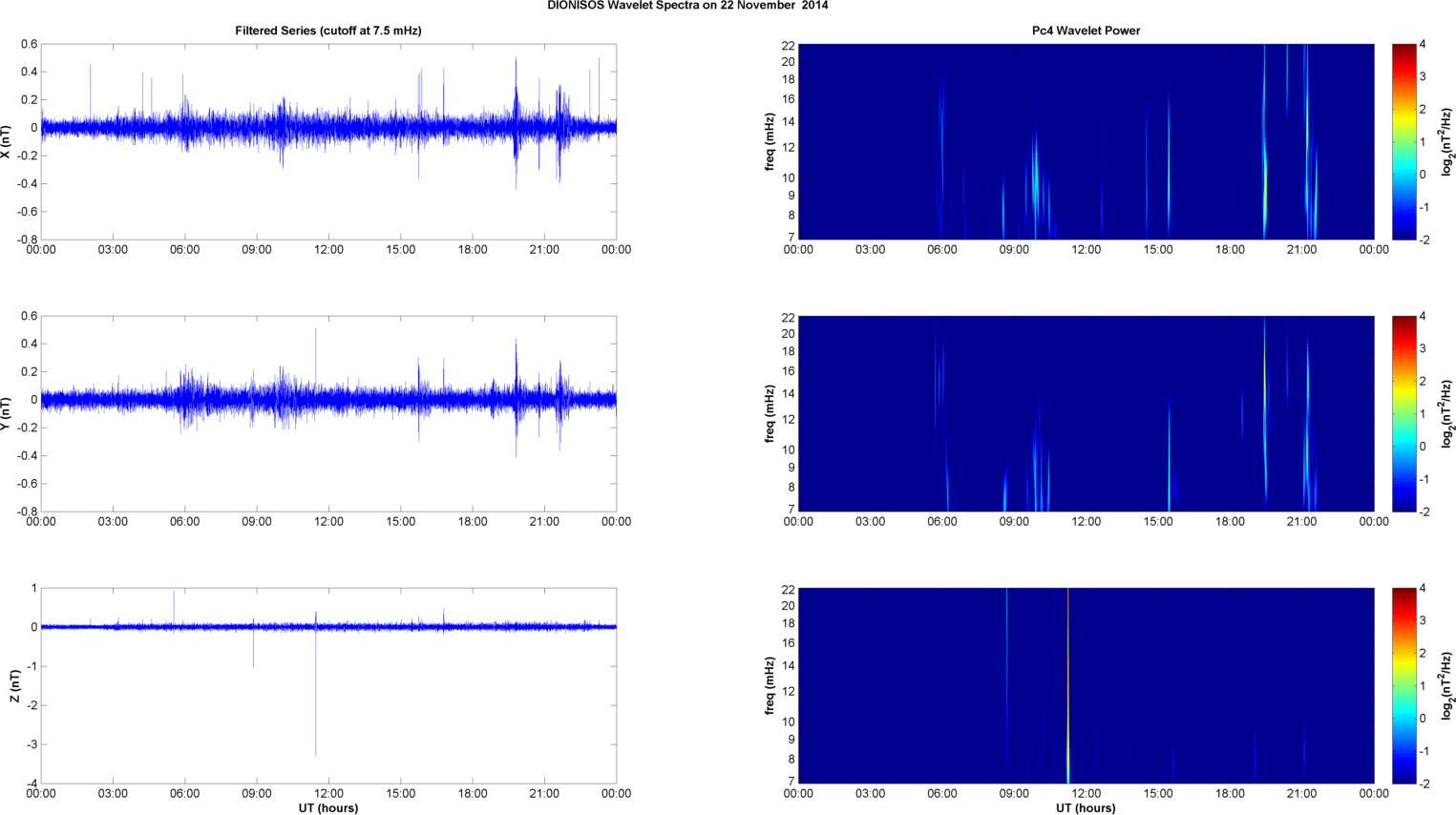1456x815 pixels.
Task: Click the '7' frequency tick of bottom spectrogram
Action: pos(791,782)
